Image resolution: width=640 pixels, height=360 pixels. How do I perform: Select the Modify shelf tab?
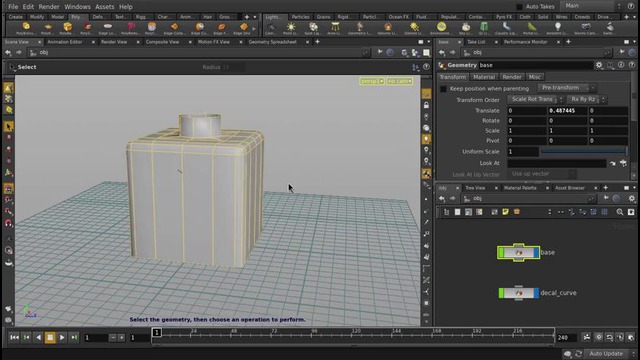tap(37, 17)
